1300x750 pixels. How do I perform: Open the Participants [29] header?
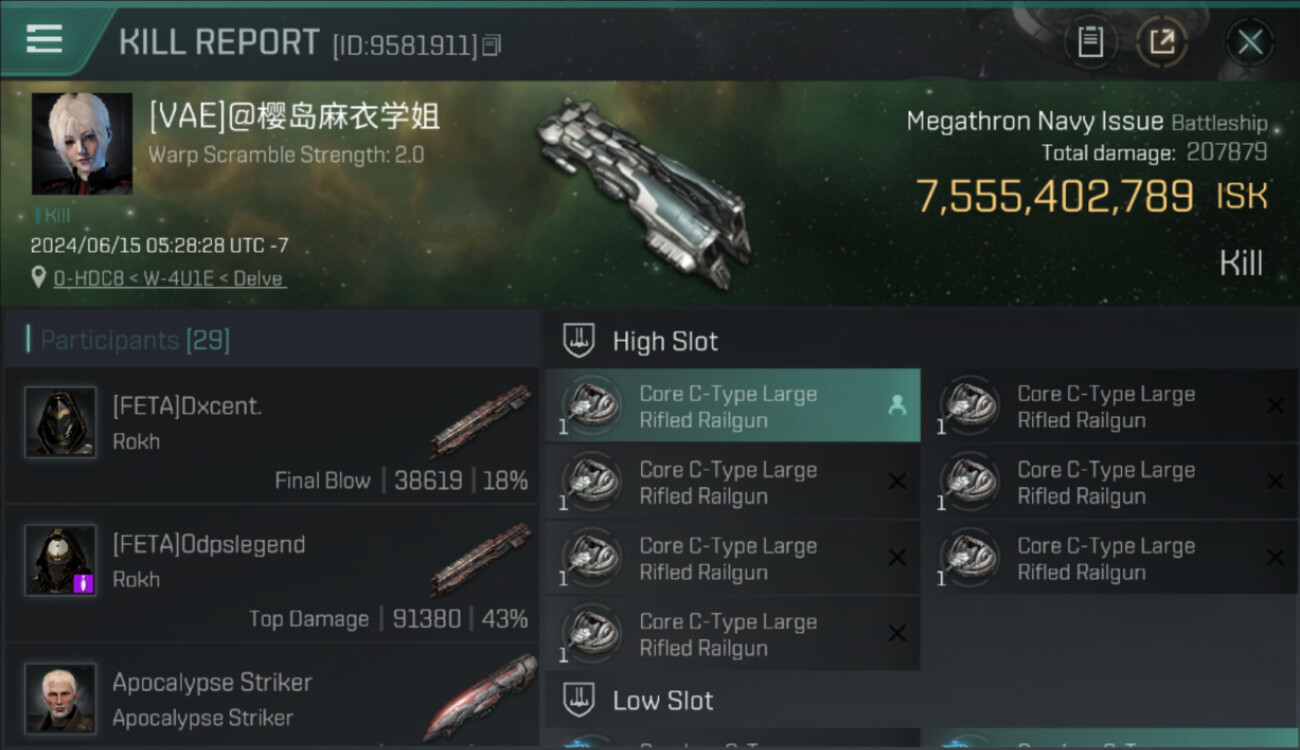tap(135, 340)
